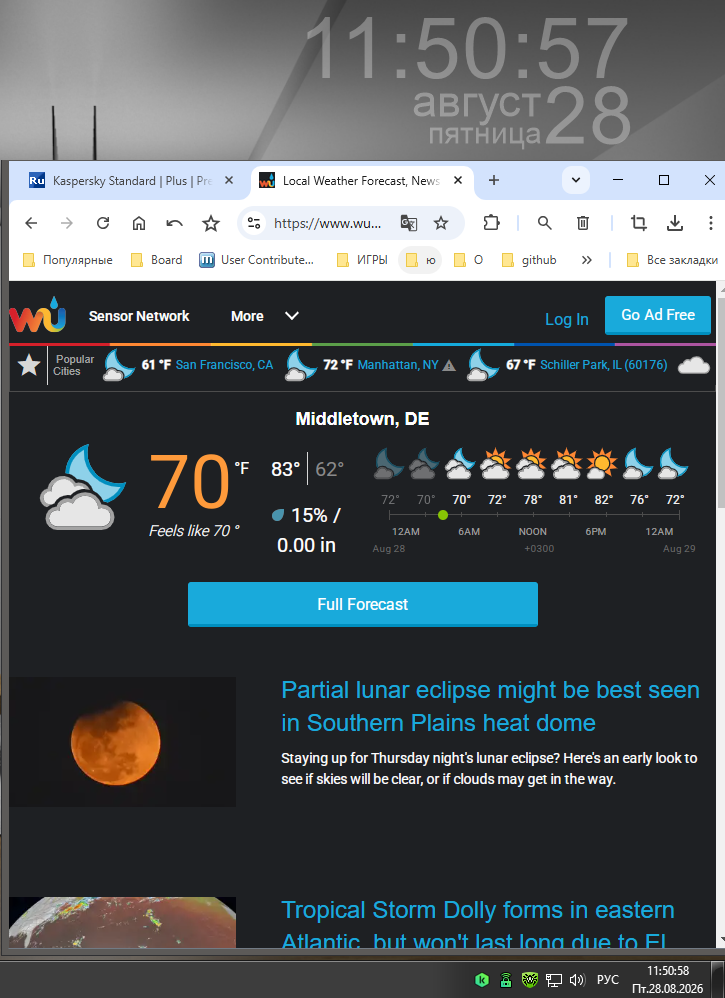The height and width of the screenshot is (998, 725).
Task: Open the extensions puzzle icon
Action: (x=491, y=223)
